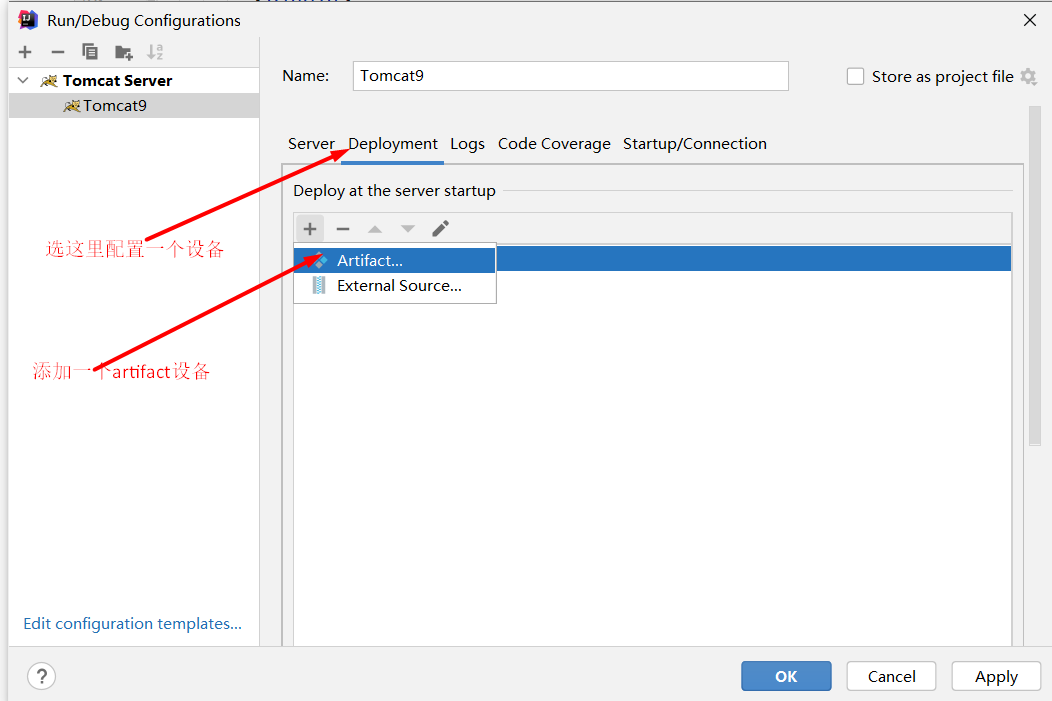The width and height of the screenshot is (1052, 701).
Task: Add a new run configuration
Action: coord(25,52)
